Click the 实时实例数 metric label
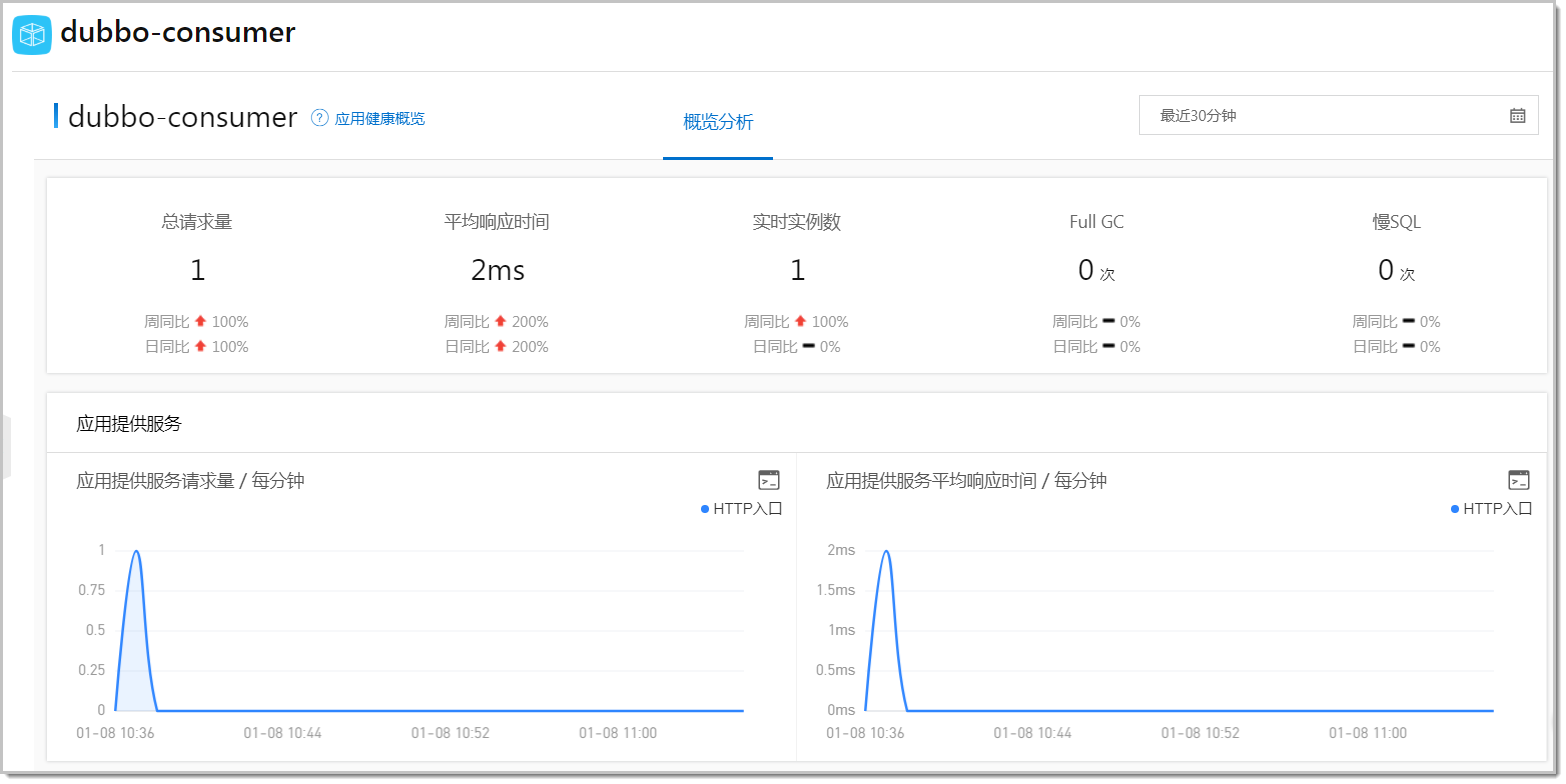The image size is (1566, 784). click(x=797, y=222)
